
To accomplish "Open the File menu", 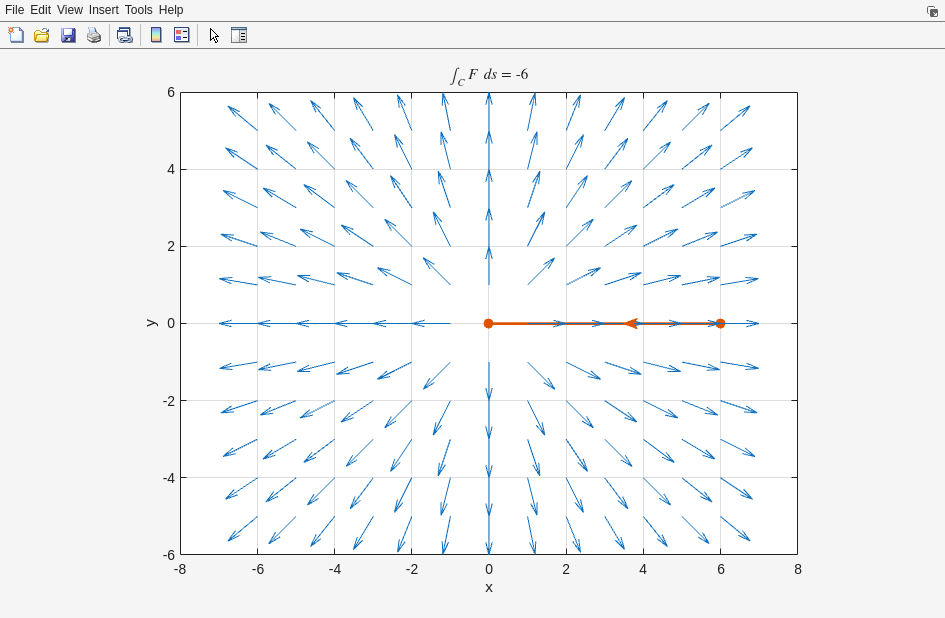I will 14,10.
